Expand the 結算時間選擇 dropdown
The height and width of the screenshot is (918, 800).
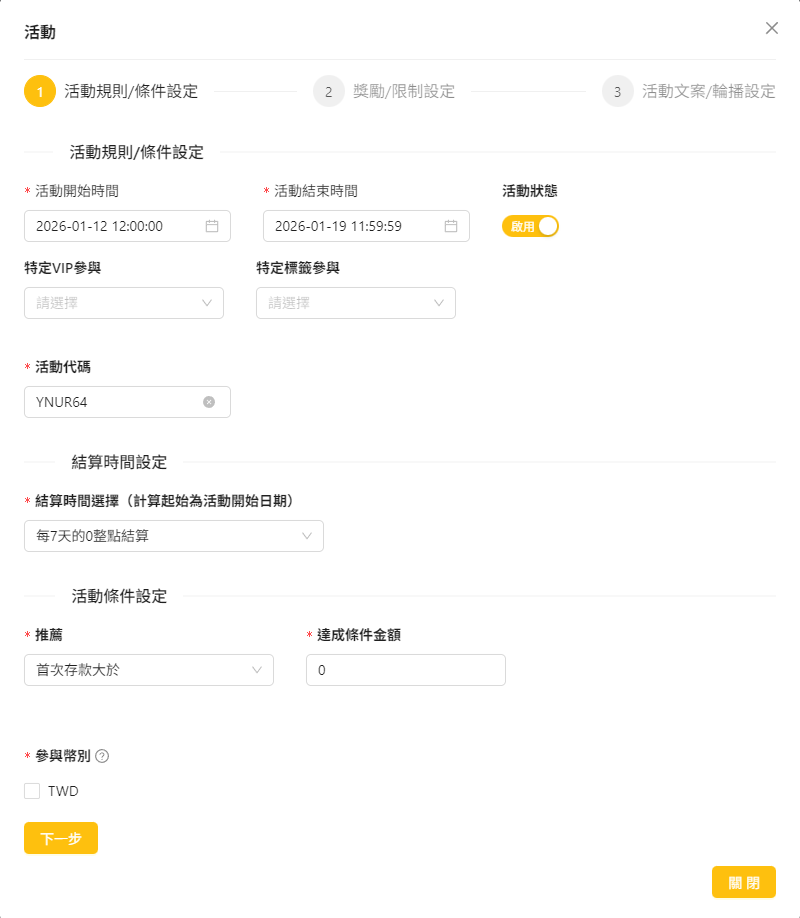point(174,536)
